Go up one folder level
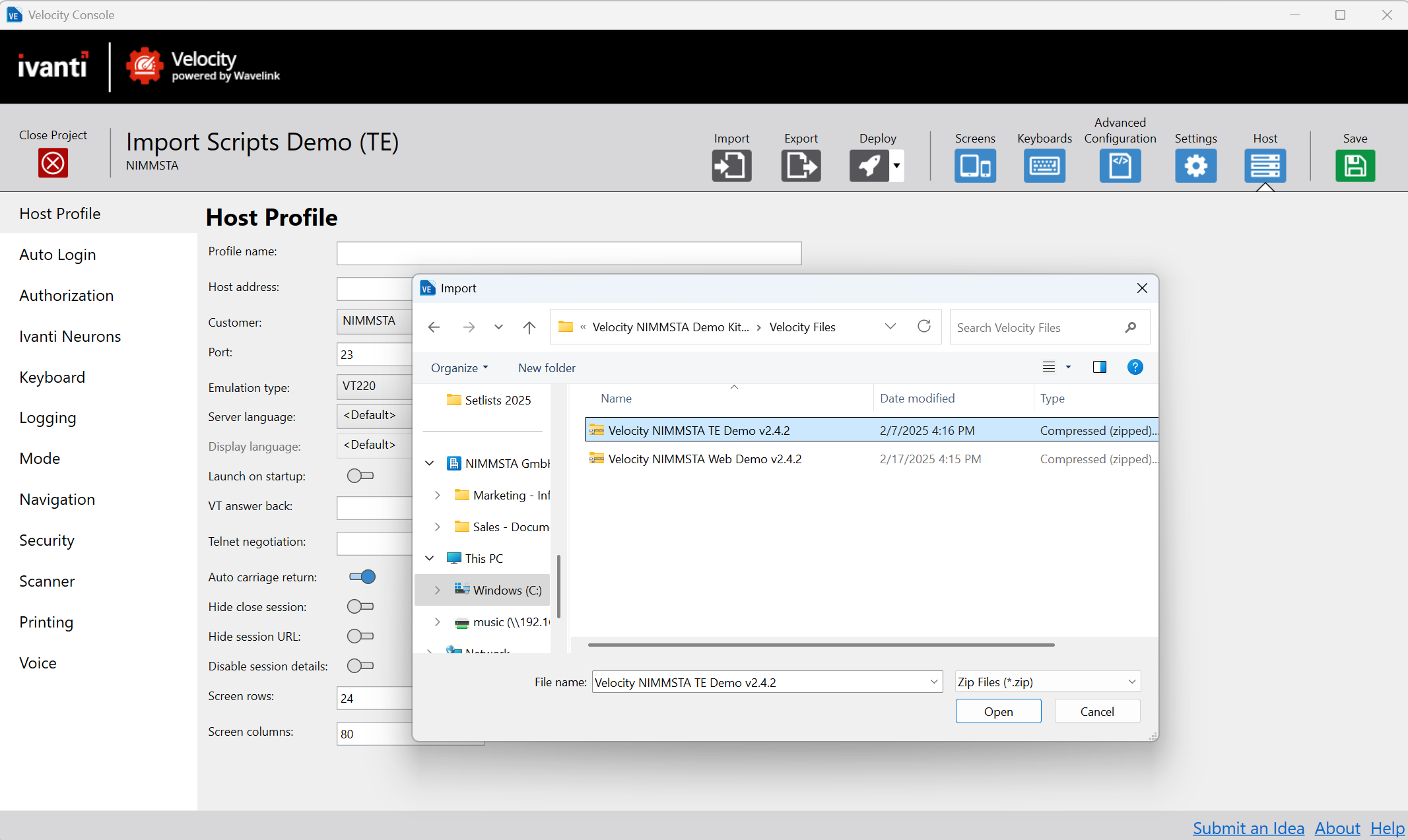Viewport: 1408px width, 840px height. click(x=529, y=327)
